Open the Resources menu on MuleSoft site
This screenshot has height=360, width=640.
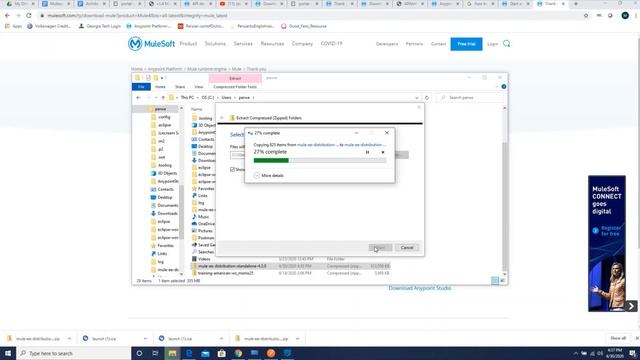tap(272, 43)
